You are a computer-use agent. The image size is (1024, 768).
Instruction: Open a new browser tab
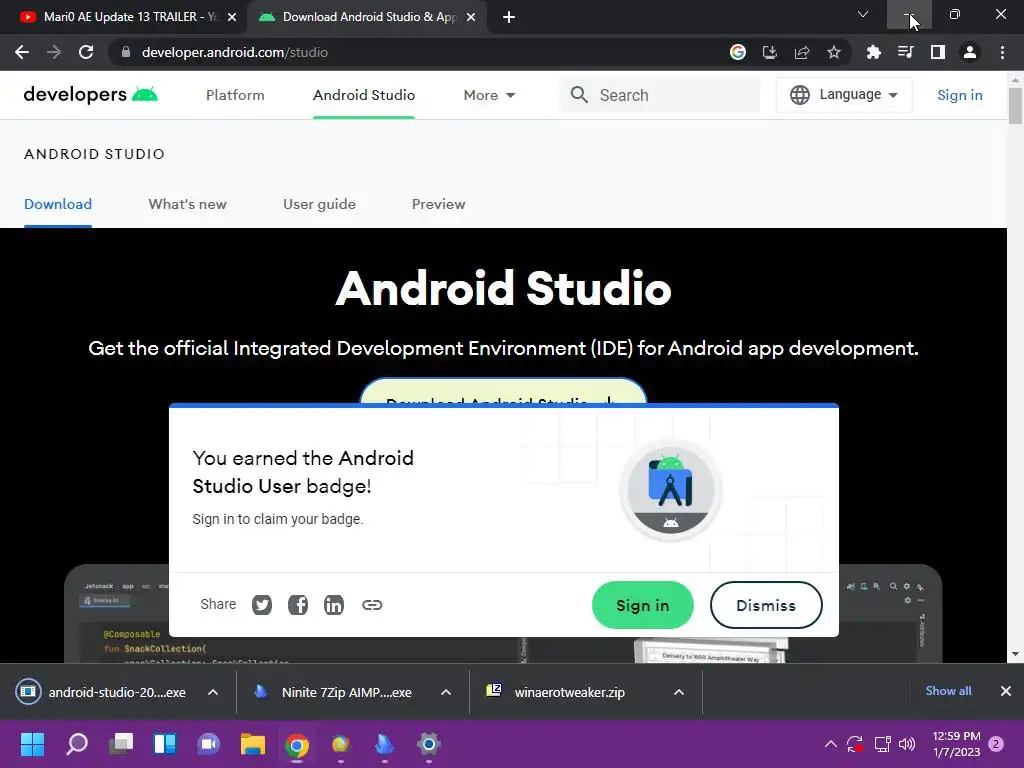coord(509,17)
